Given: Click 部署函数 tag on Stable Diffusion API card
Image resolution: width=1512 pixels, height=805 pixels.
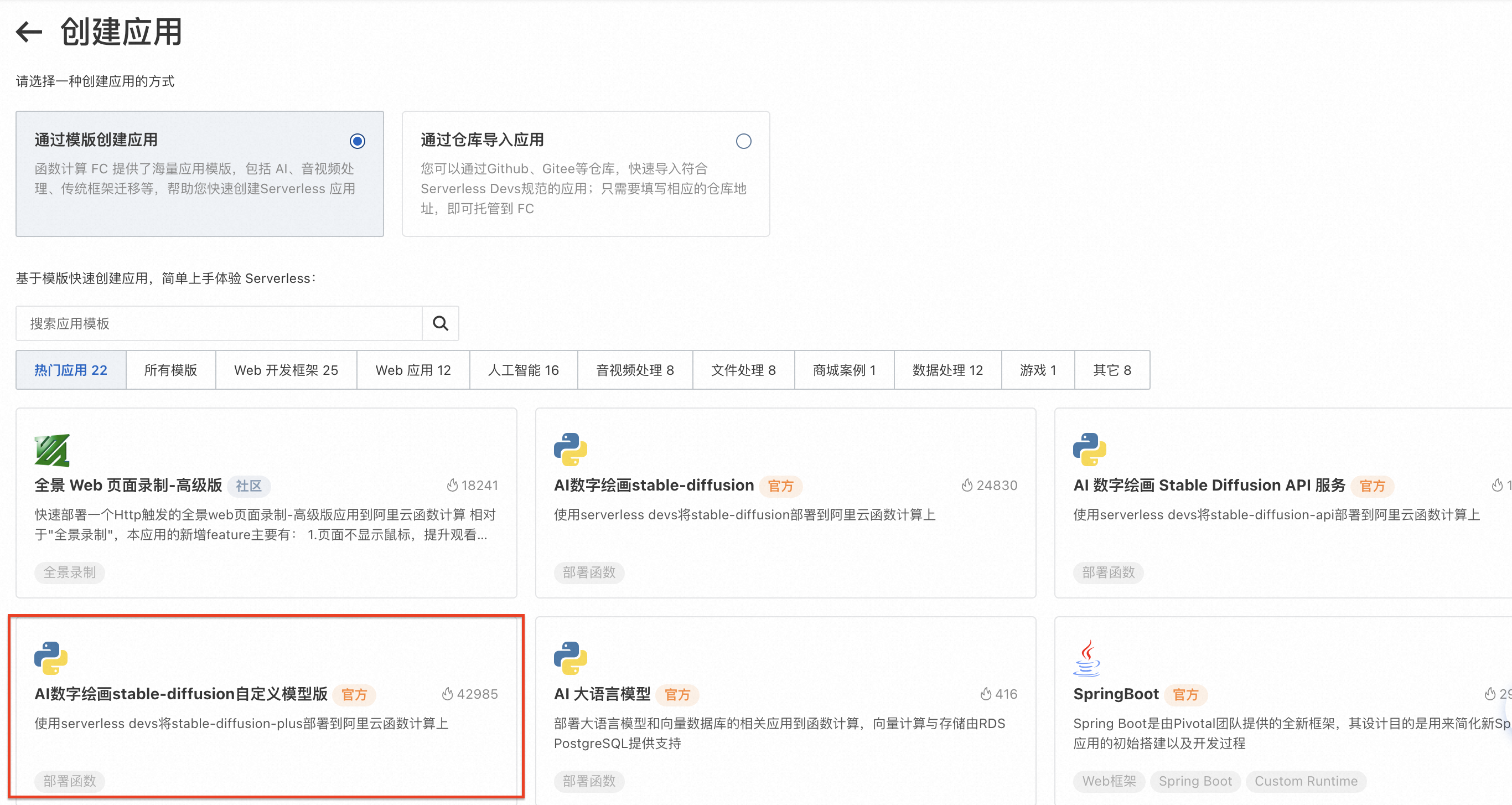Looking at the screenshot, I should 1109,572.
